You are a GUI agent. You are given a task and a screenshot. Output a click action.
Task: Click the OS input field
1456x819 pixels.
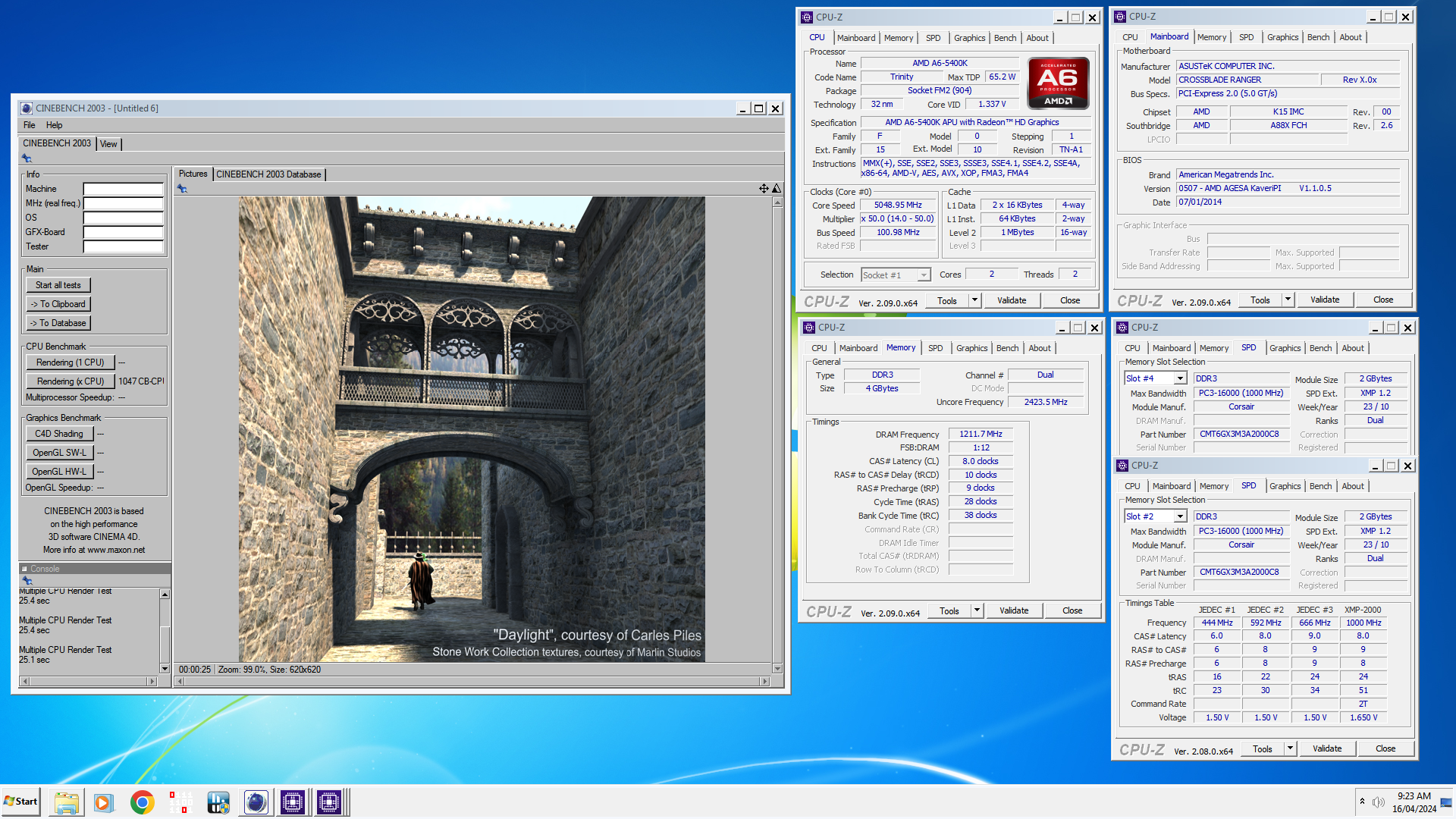123,218
